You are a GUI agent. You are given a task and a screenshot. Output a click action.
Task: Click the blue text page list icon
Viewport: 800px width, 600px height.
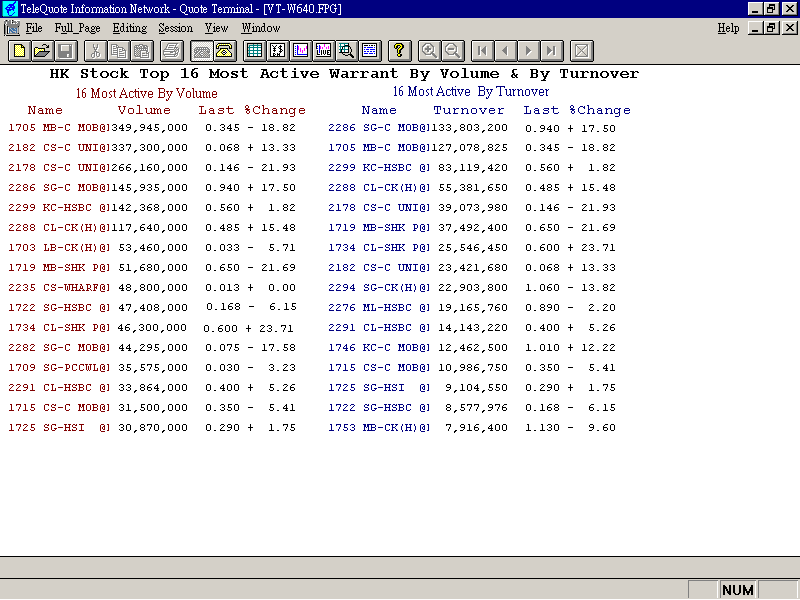tap(370, 51)
